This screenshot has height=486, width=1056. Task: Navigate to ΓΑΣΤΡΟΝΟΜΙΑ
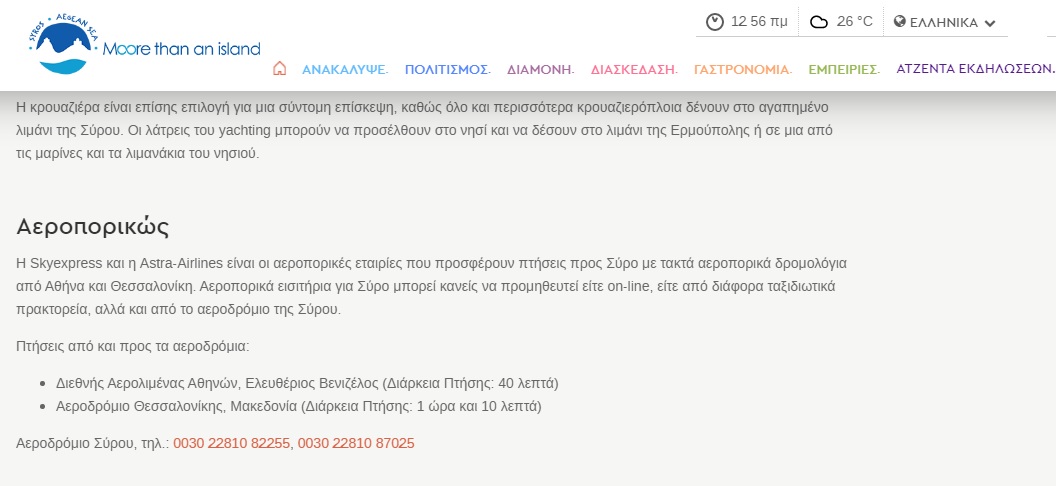click(742, 70)
